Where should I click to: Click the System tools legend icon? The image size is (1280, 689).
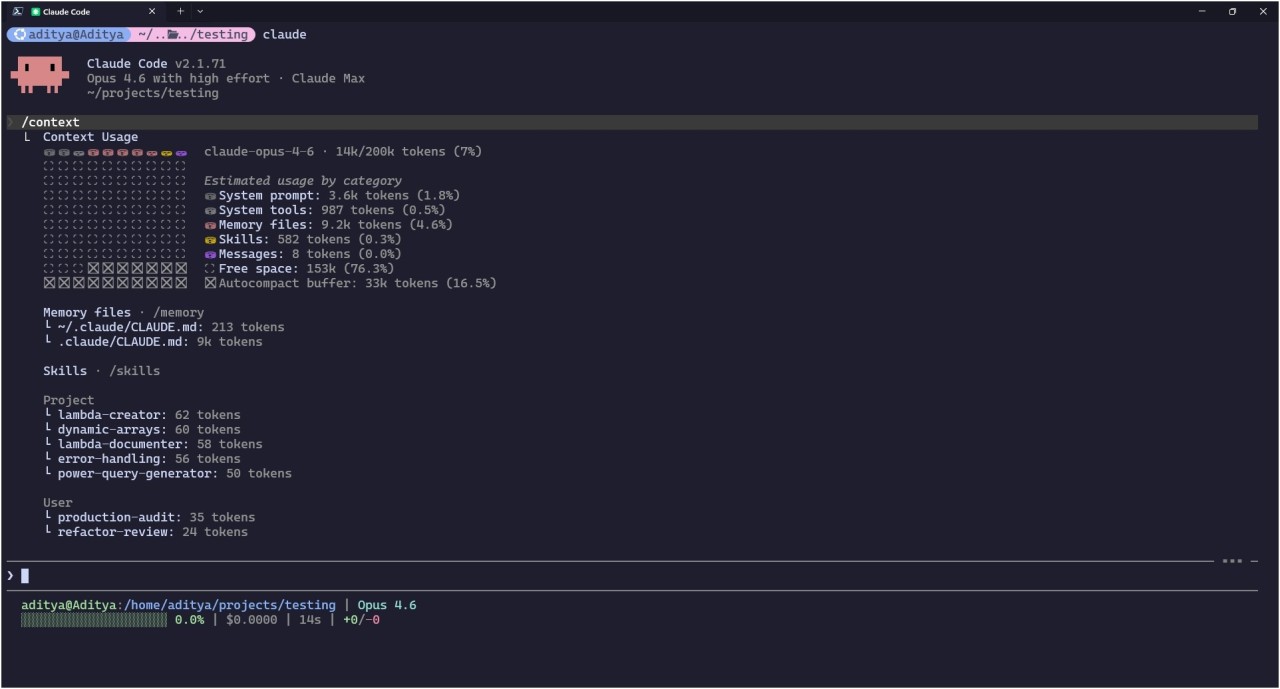[210, 211]
